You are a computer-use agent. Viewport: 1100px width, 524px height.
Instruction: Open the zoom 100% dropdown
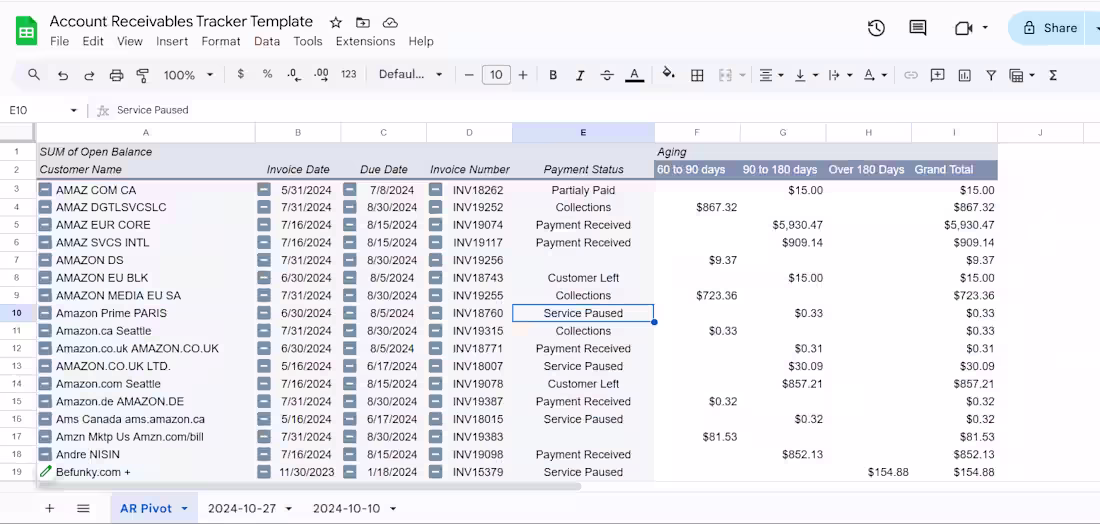click(x=188, y=75)
